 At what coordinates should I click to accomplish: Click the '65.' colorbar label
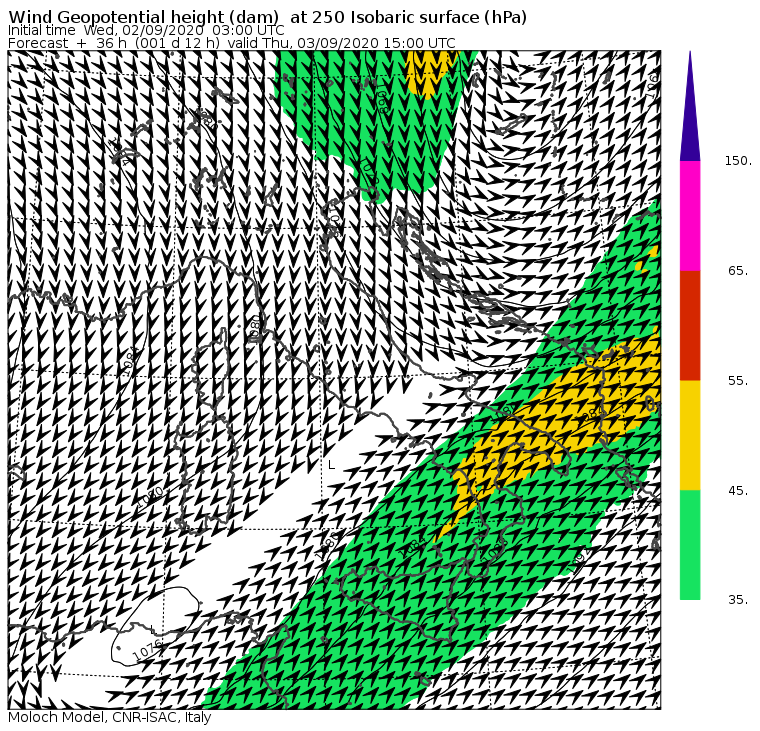pyautogui.click(x=738, y=271)
